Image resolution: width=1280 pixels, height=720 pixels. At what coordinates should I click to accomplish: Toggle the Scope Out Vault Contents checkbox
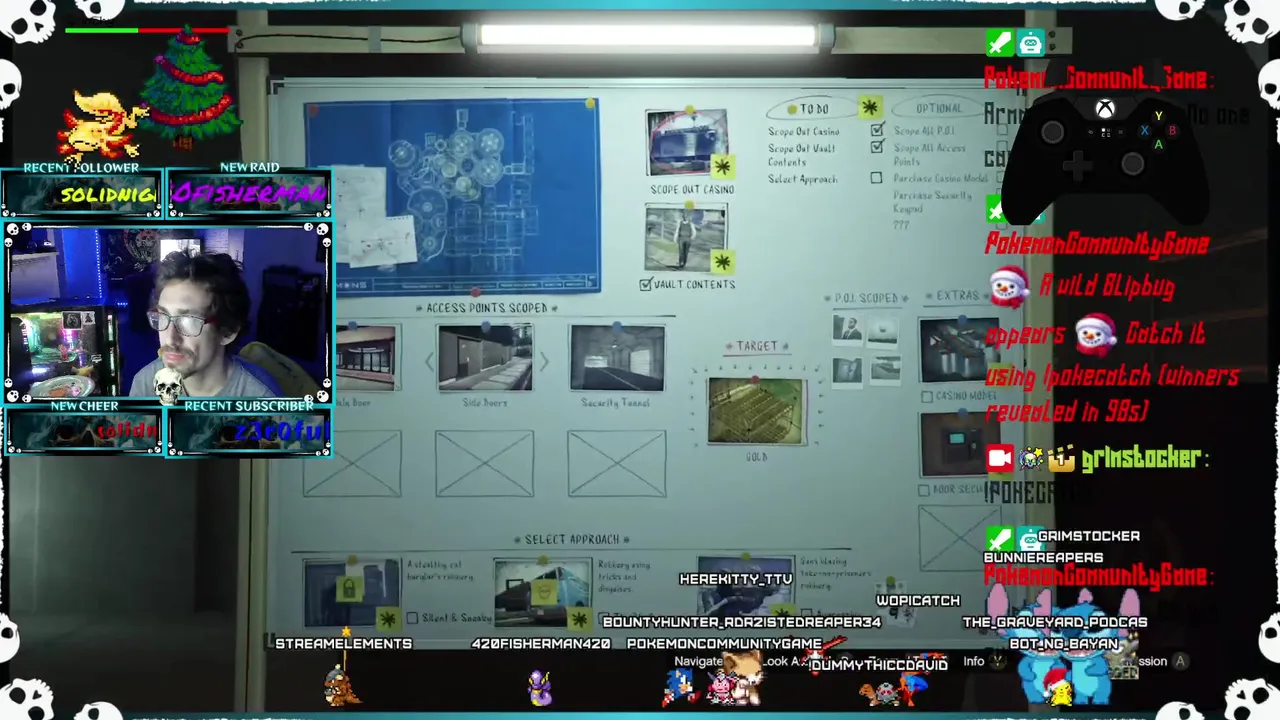coord(877,147)
